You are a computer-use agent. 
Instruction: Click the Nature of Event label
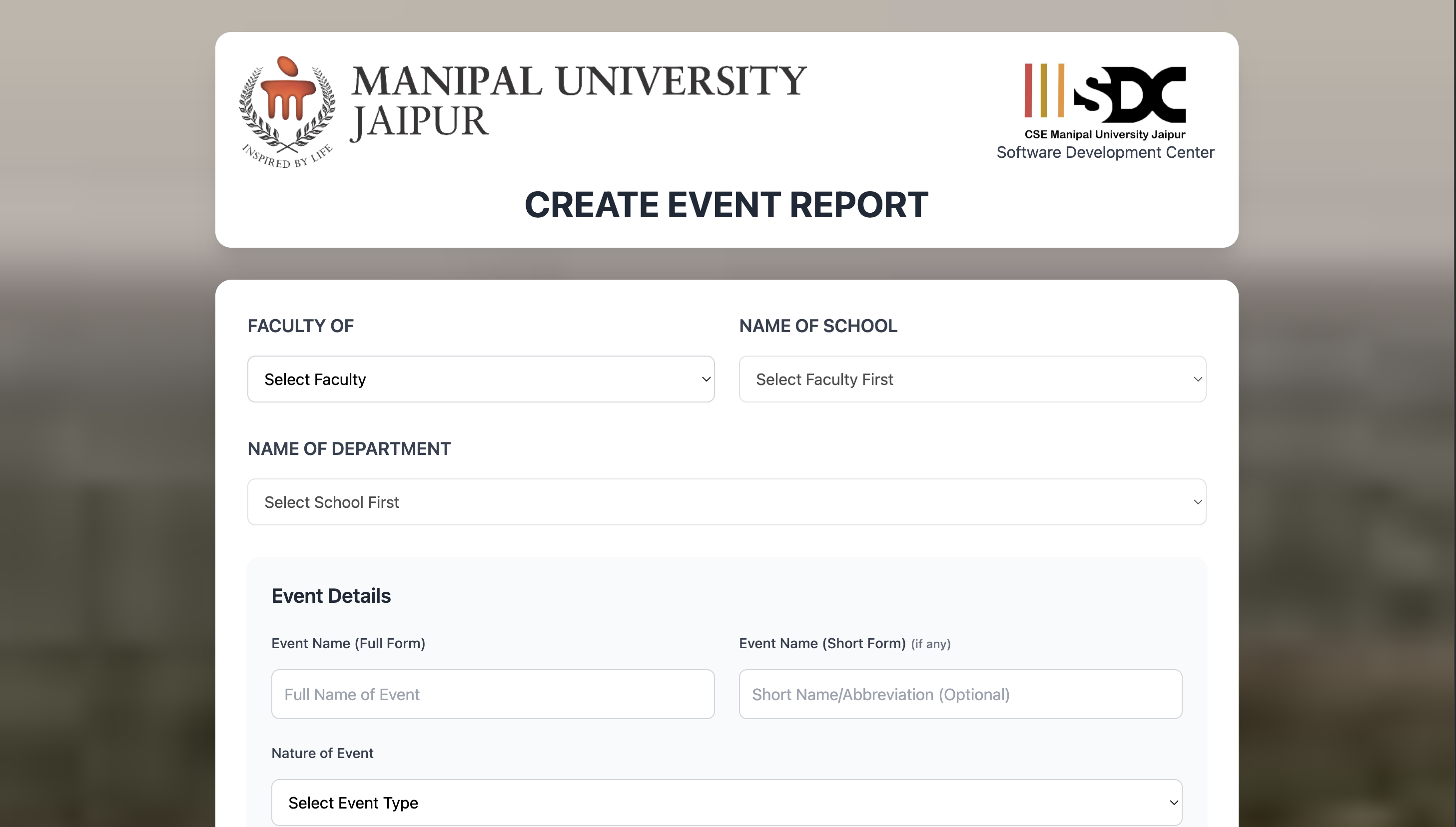tap(323, 753)
